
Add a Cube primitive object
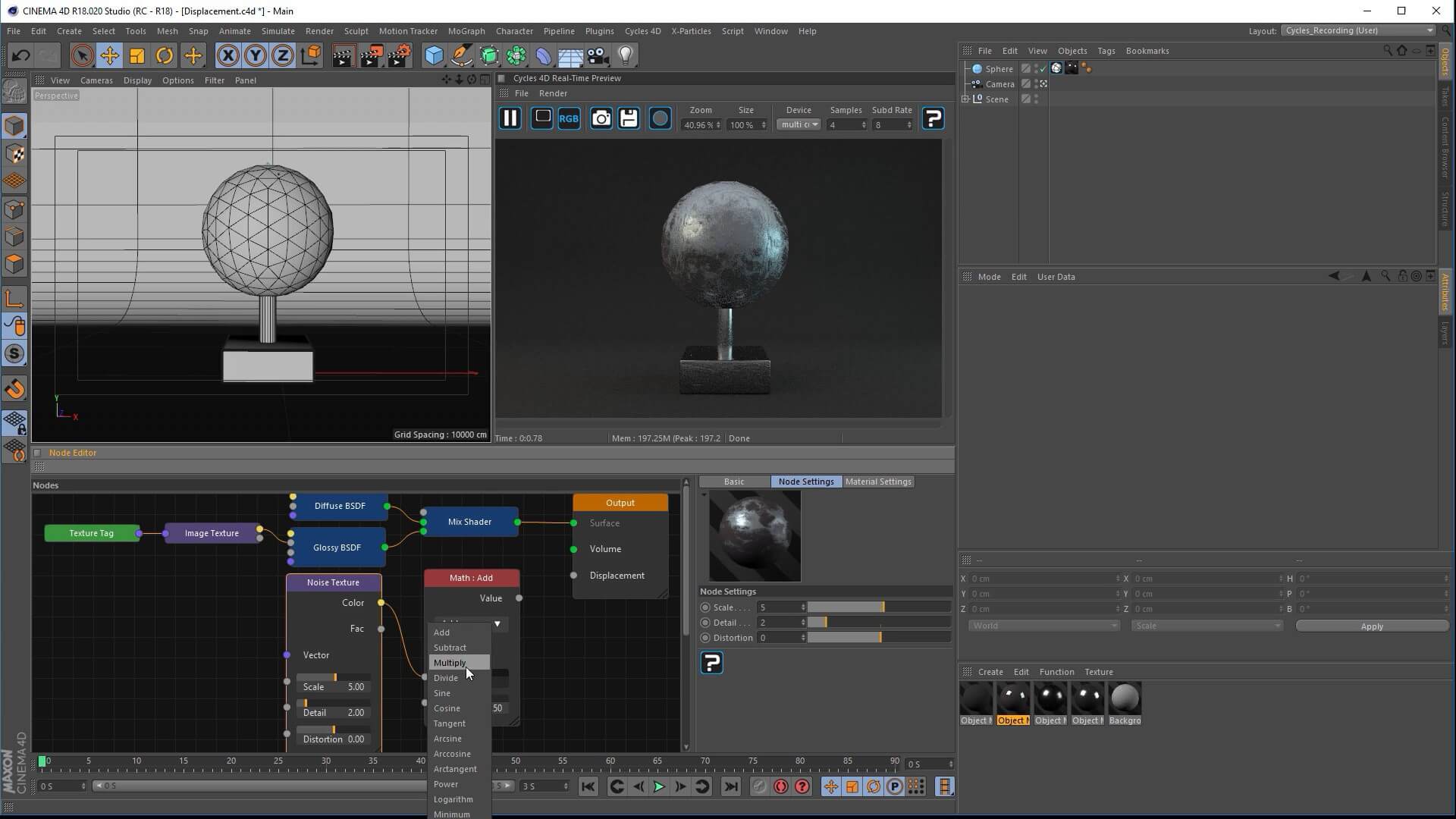434,55
